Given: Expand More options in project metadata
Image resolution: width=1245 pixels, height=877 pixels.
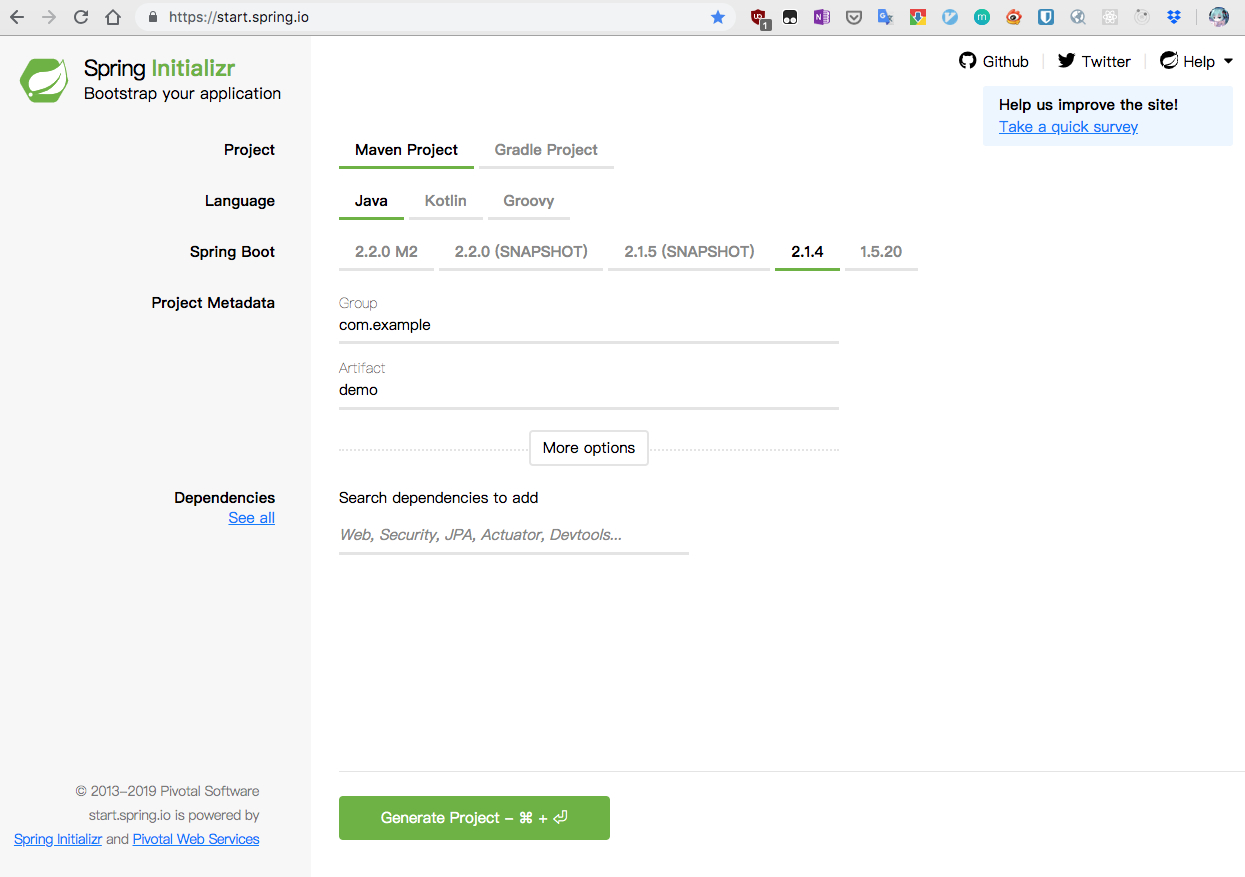Looking at the screenshot, I should 588,448.
